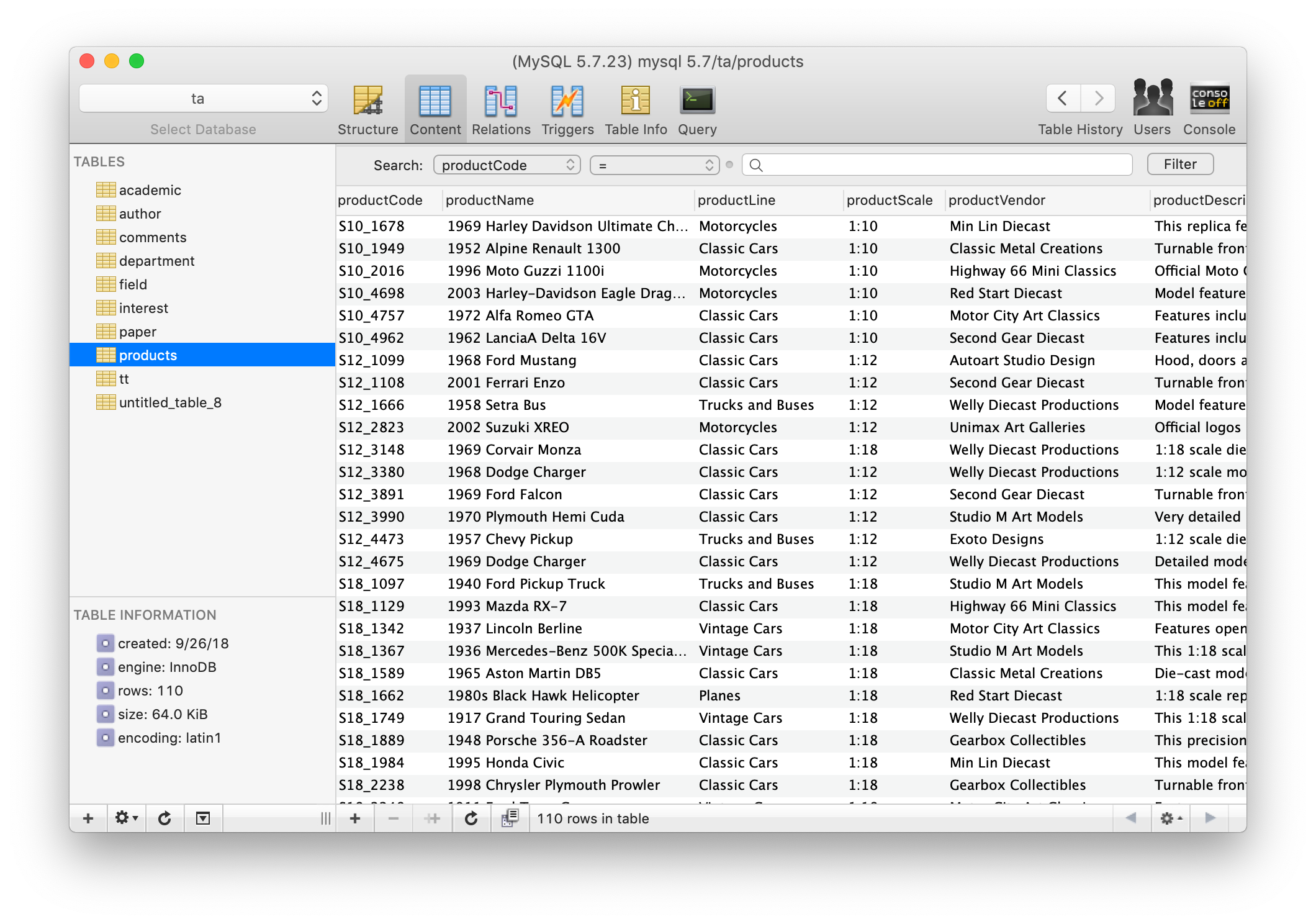Navigate to previous table history

coord(1063,97)
